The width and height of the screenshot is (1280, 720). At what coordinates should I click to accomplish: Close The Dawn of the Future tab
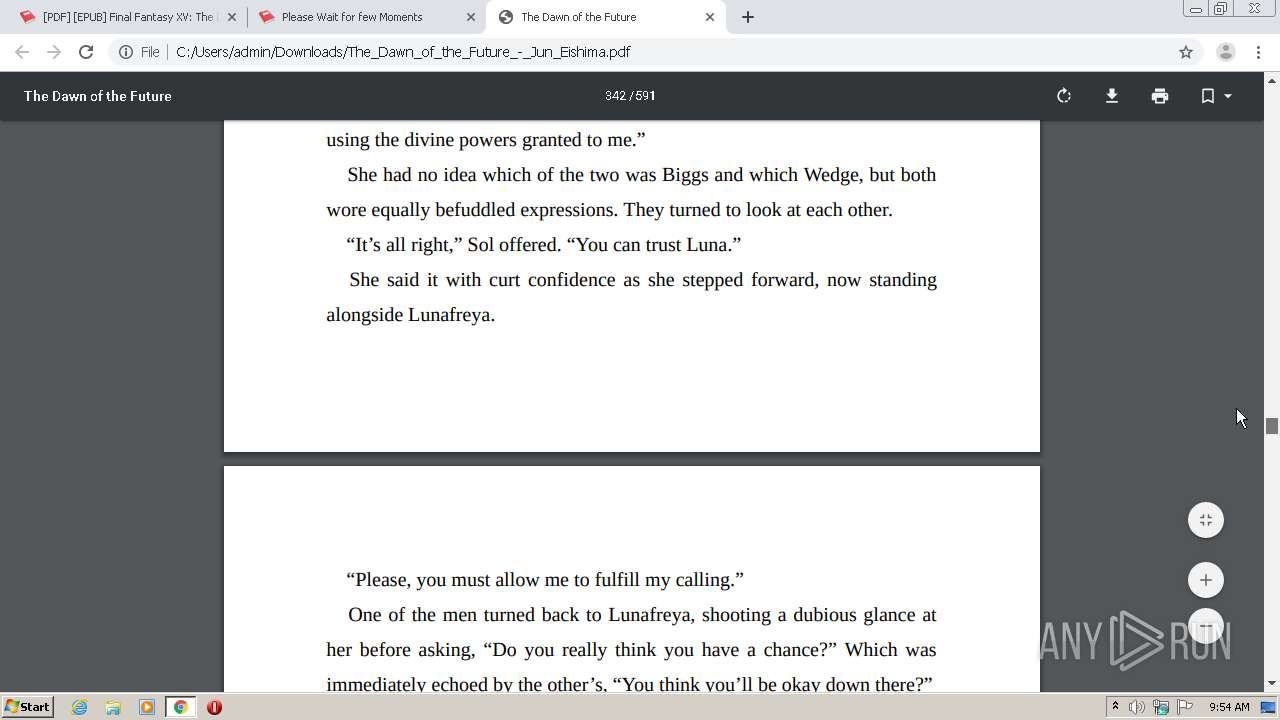point(710,17)
